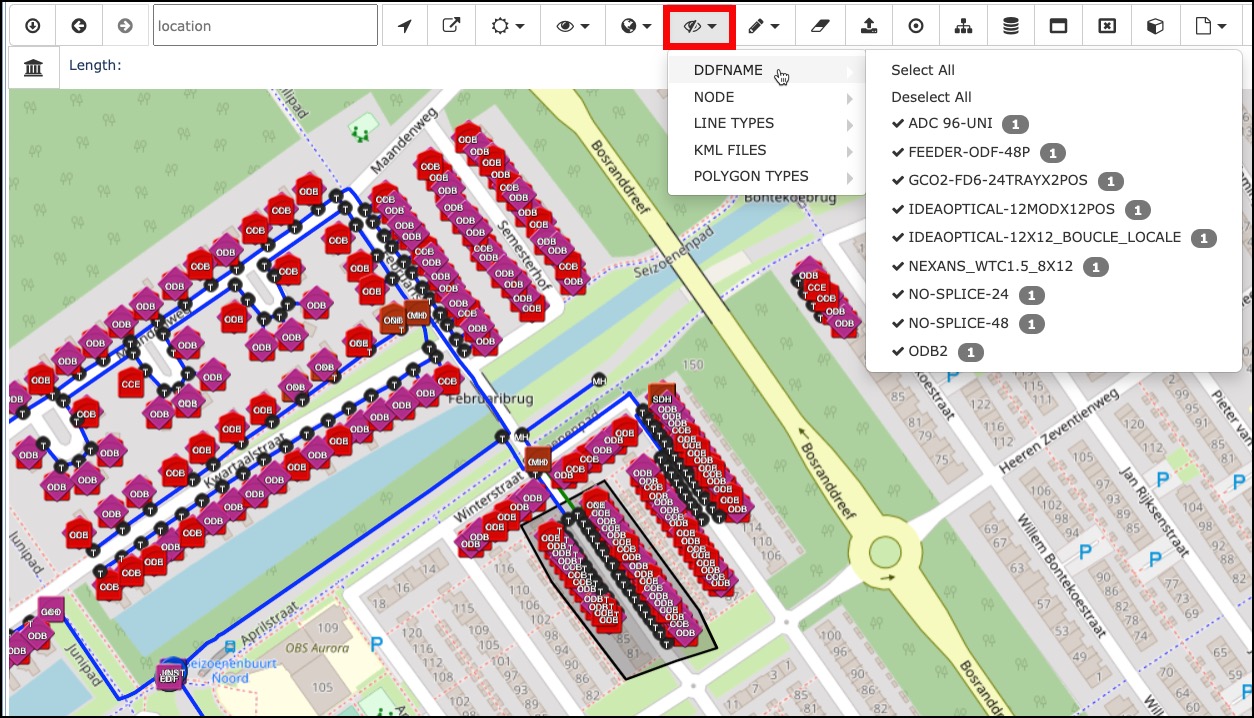This screenshot has height=718, width=1254.
Task: Click the network hierarchy sitemap icon
Action: tap(963, 26)
